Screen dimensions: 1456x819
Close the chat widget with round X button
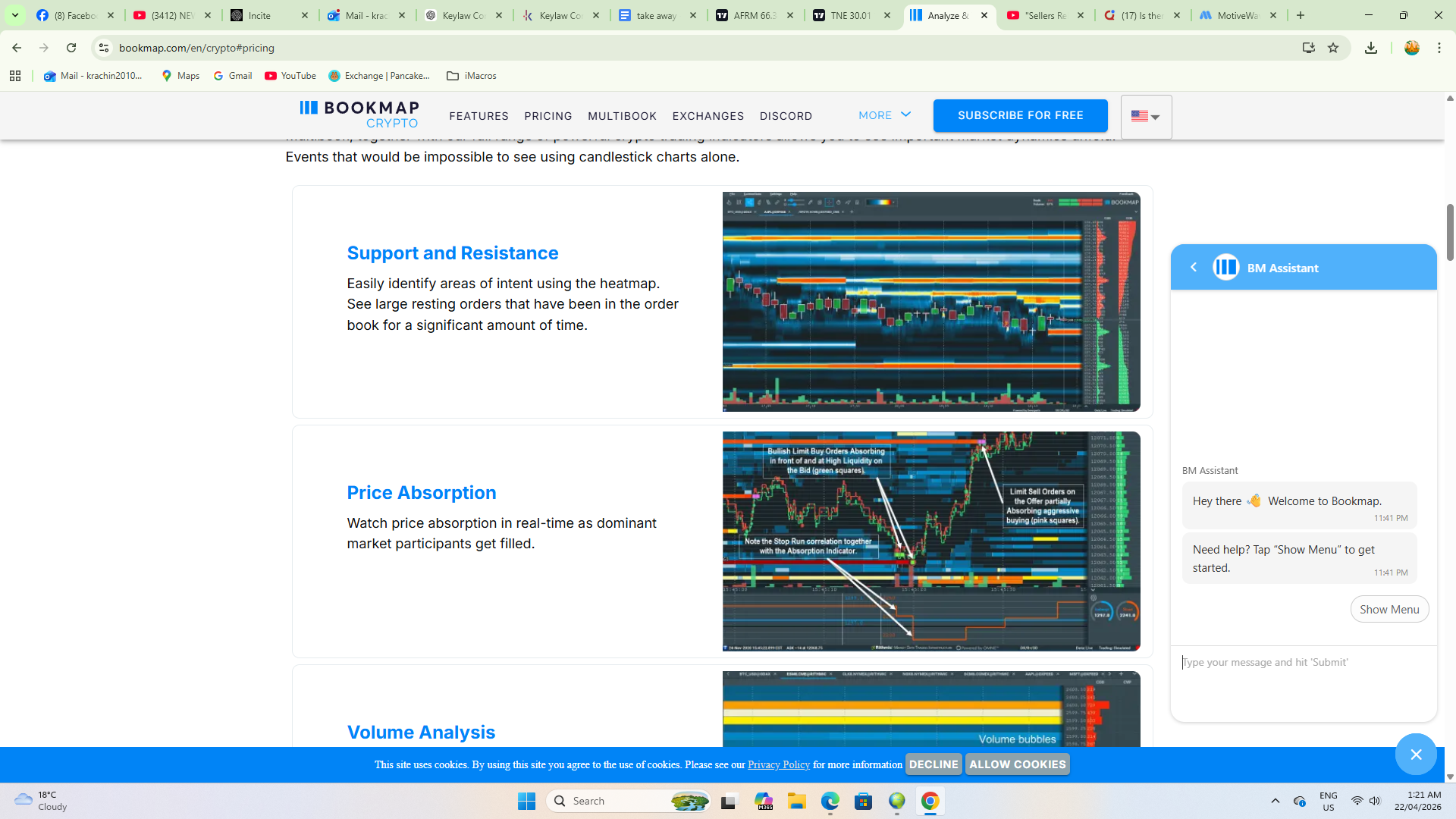1415,754
